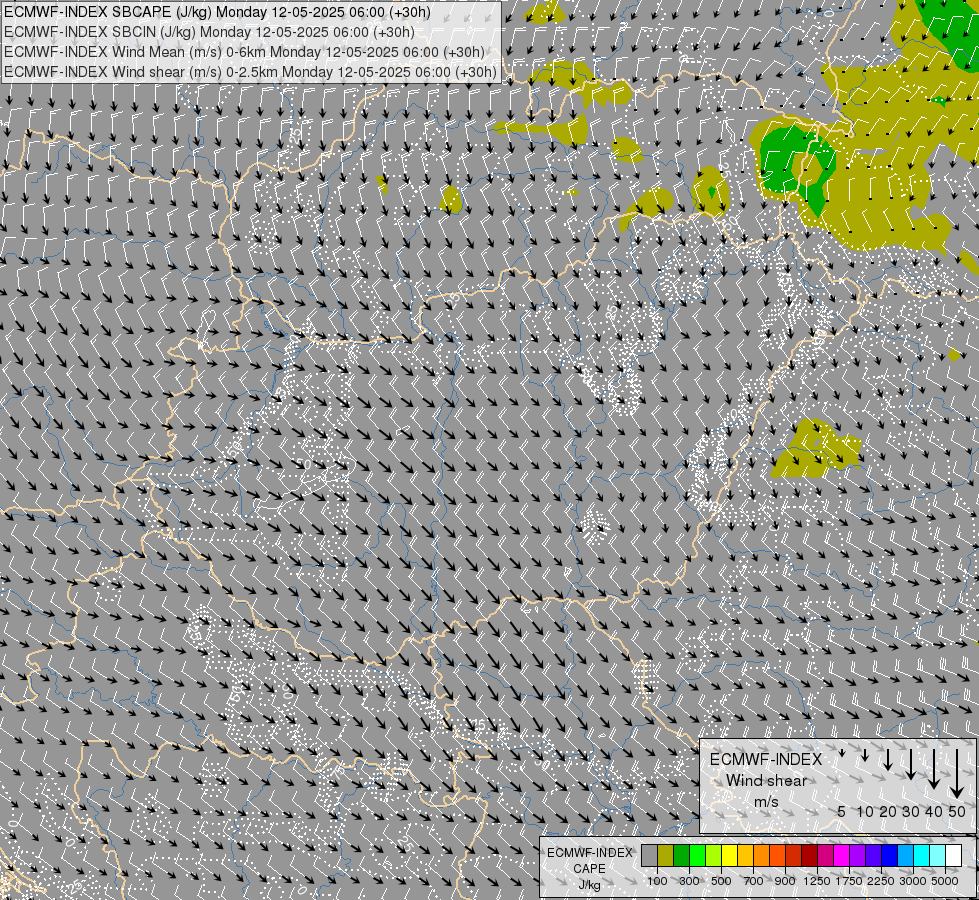The image size is (979, 900).
Task: Click the 100 value on CAPE scale
Action: pyautogui.click(x=657, y=881)
